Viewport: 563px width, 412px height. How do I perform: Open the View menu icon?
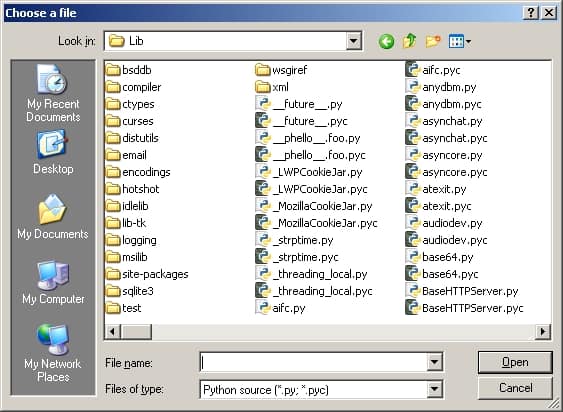460,41
